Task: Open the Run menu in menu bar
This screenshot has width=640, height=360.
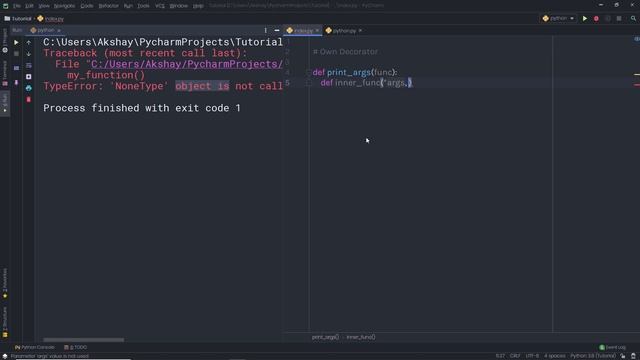Action: coord(128,6)
